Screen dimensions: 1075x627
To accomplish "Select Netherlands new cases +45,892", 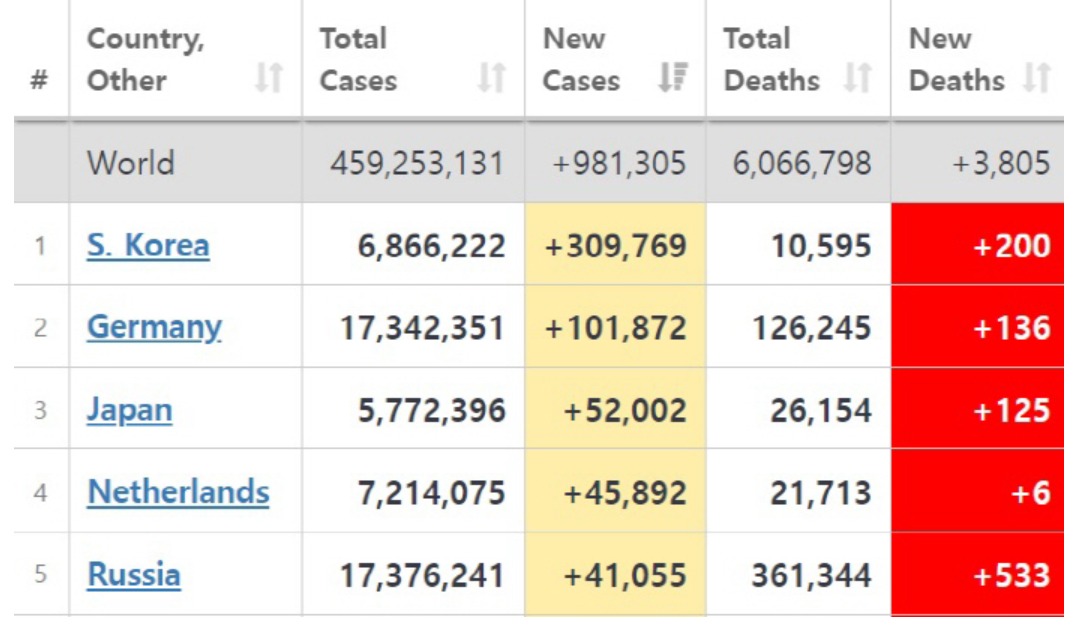I will pos(625,493).
